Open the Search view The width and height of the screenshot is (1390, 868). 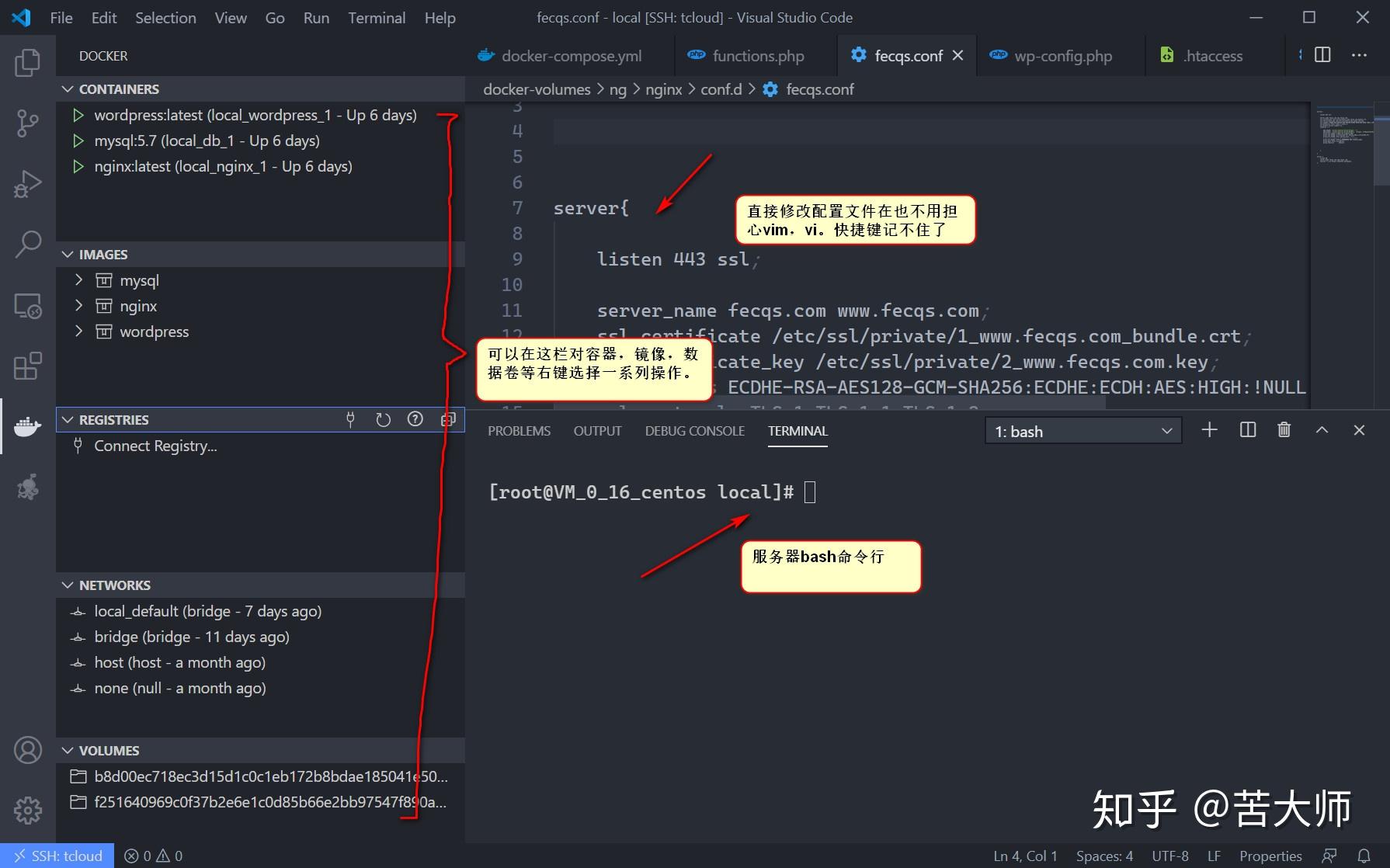28,245
